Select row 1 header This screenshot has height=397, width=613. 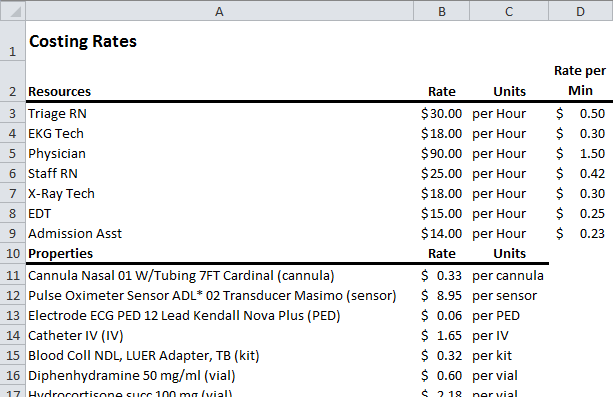pyautogui.click(x=13, y=41)
